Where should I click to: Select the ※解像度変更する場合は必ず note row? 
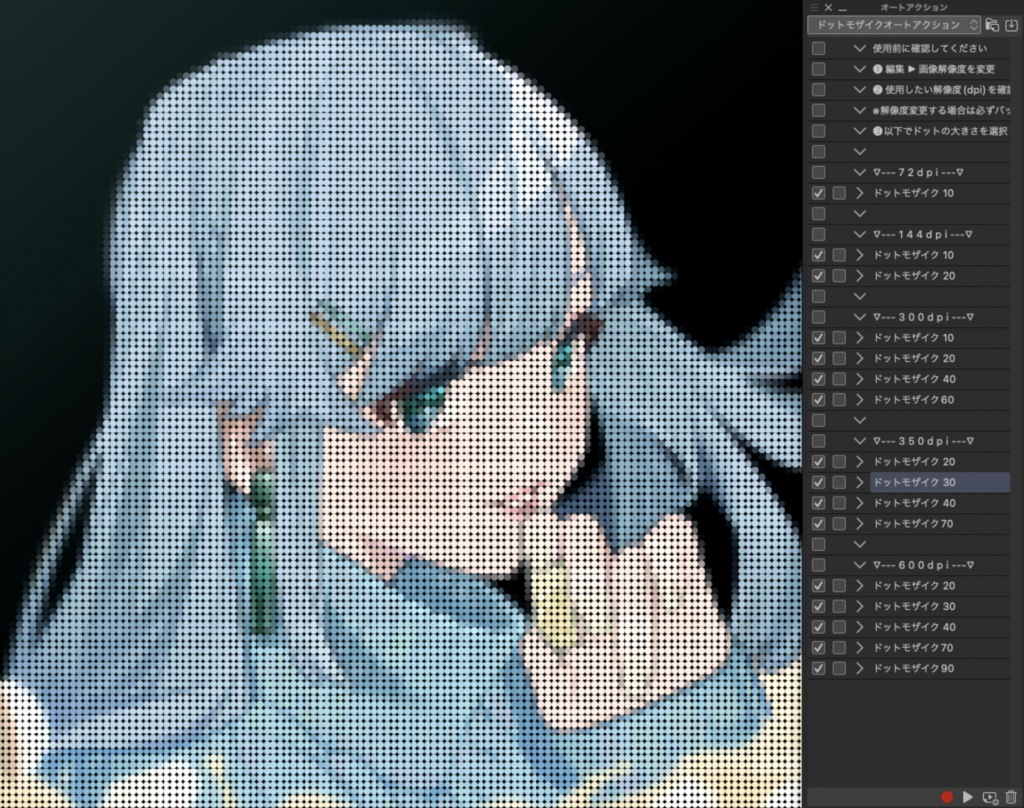[x=942, y=110]
